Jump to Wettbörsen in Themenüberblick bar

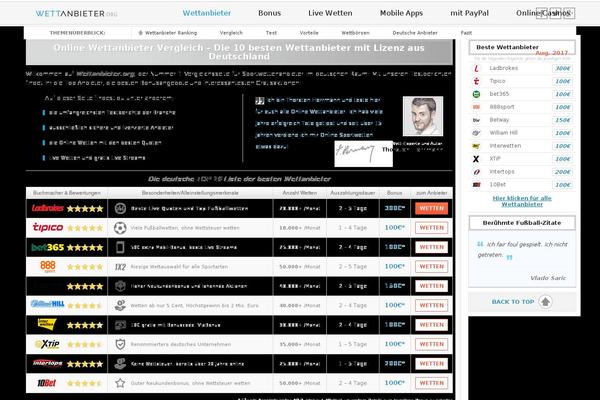[355, 33]
